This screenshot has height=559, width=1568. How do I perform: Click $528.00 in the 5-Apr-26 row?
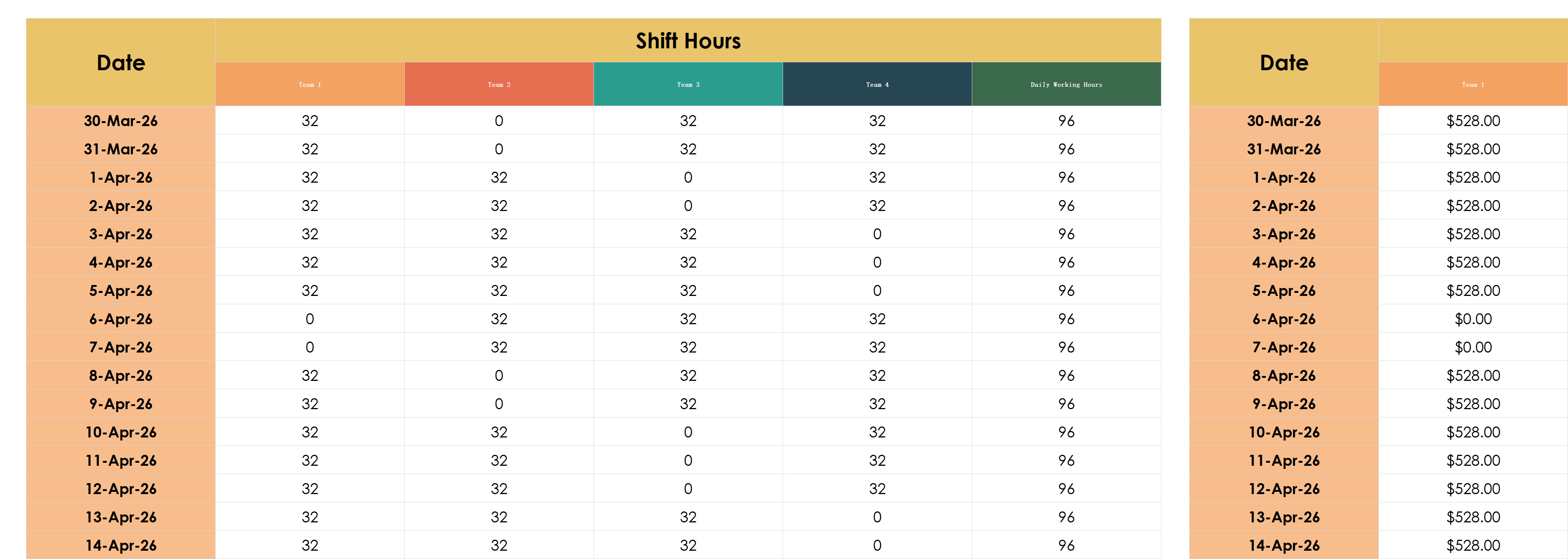(1473, 290)
